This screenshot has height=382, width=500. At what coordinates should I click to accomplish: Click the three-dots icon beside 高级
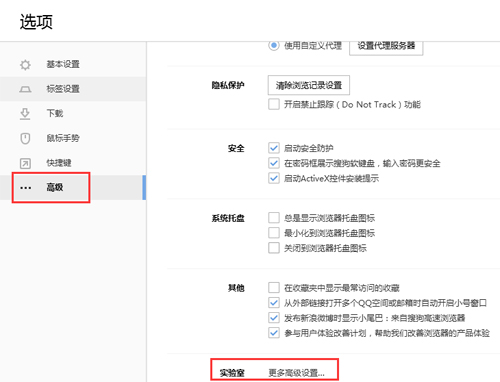(26, 188)
